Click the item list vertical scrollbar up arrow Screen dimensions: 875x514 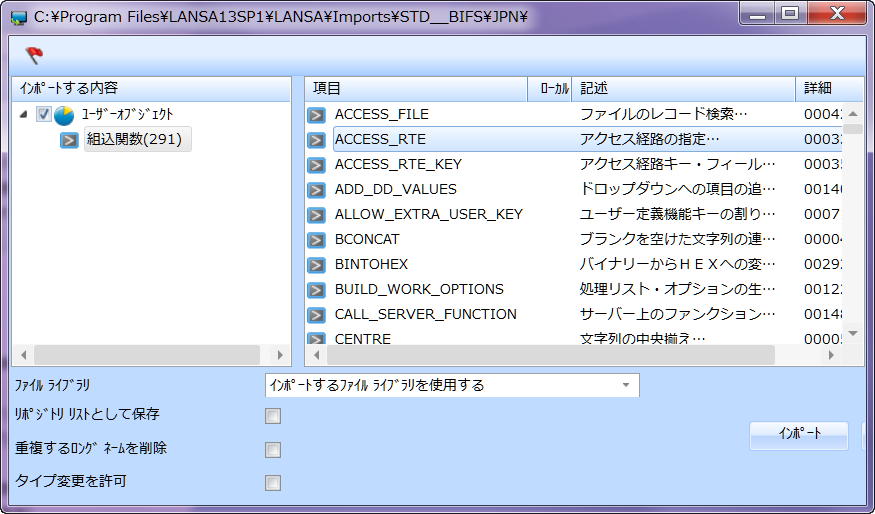pyautogui.click(x=853, y=113)
